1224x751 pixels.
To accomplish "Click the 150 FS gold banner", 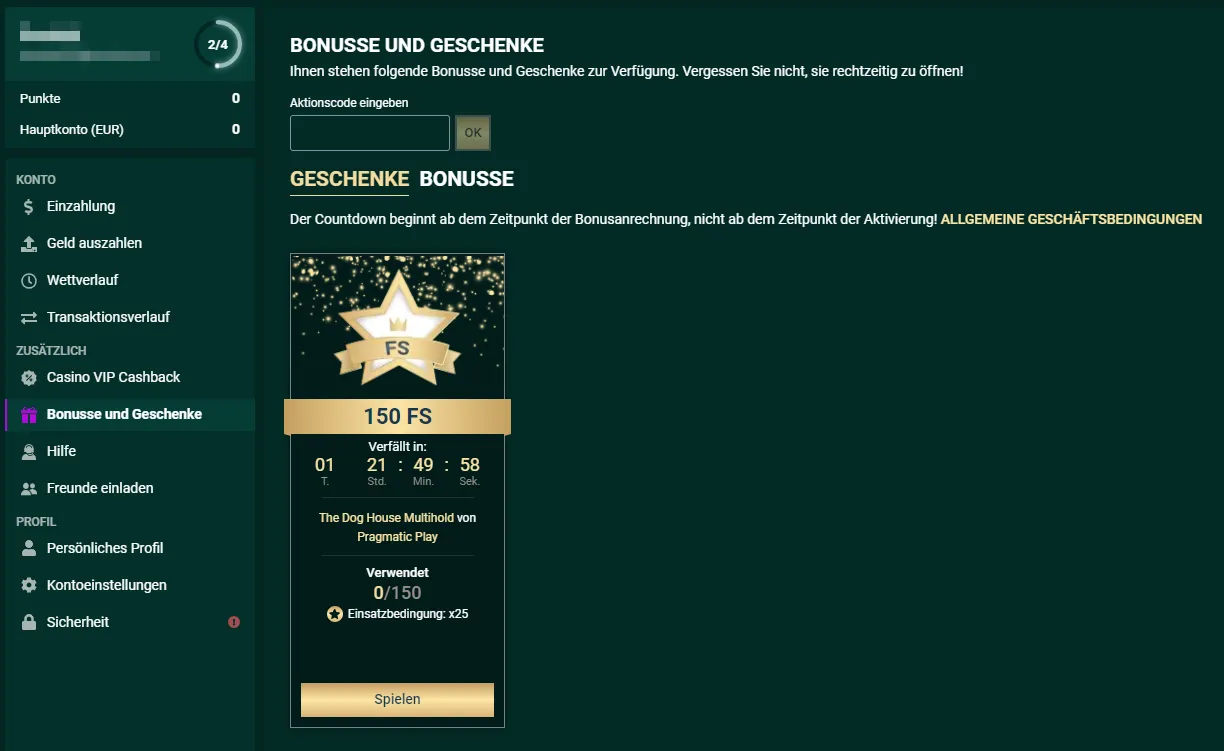I will (x=397, y=417).
